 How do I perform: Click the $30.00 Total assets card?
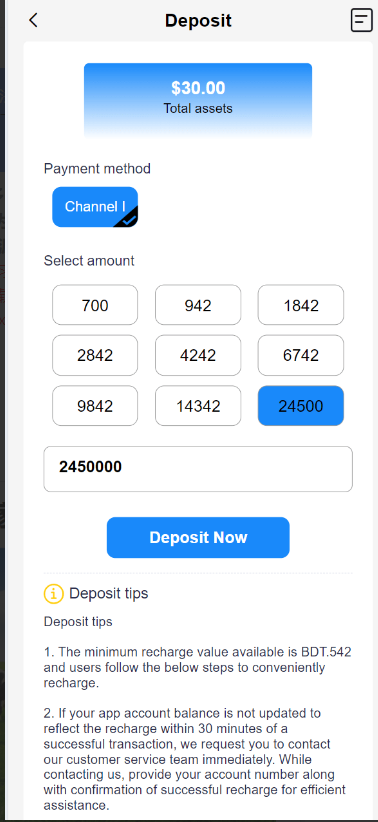pos(198,101)
